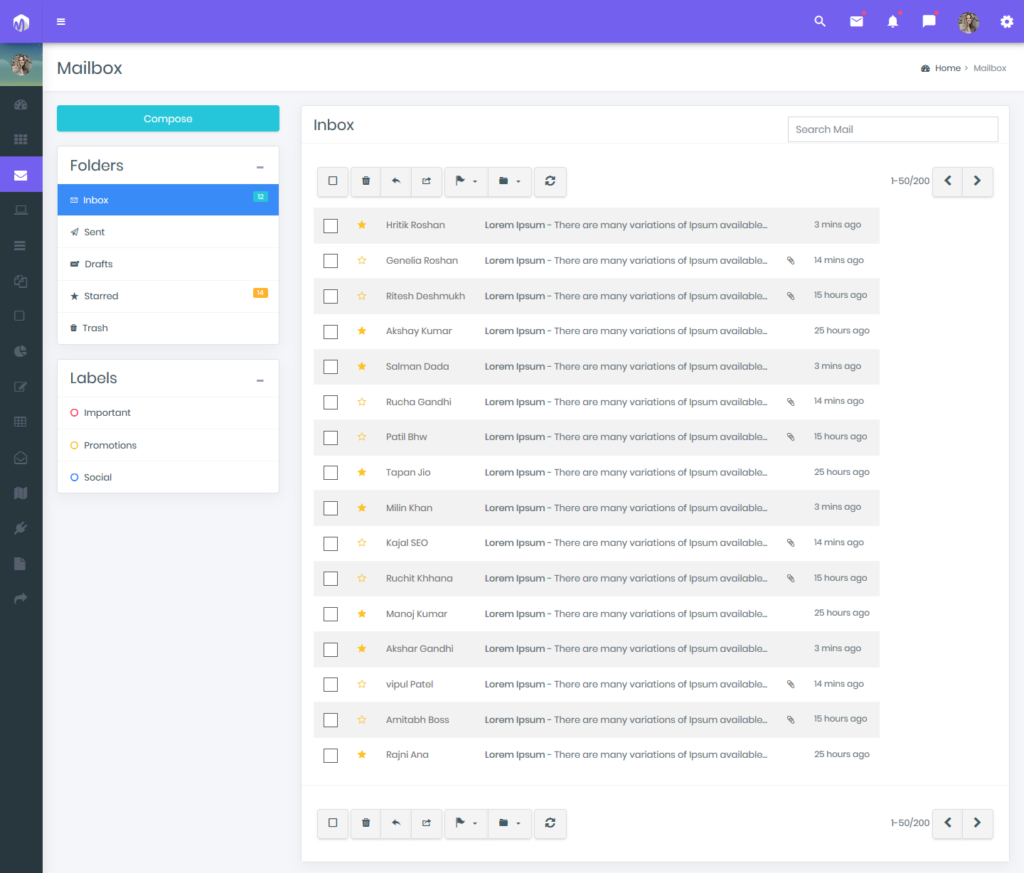Open notifications via the bell icon
This screenshot has width=1024, height=873.
tap(892, 21)
